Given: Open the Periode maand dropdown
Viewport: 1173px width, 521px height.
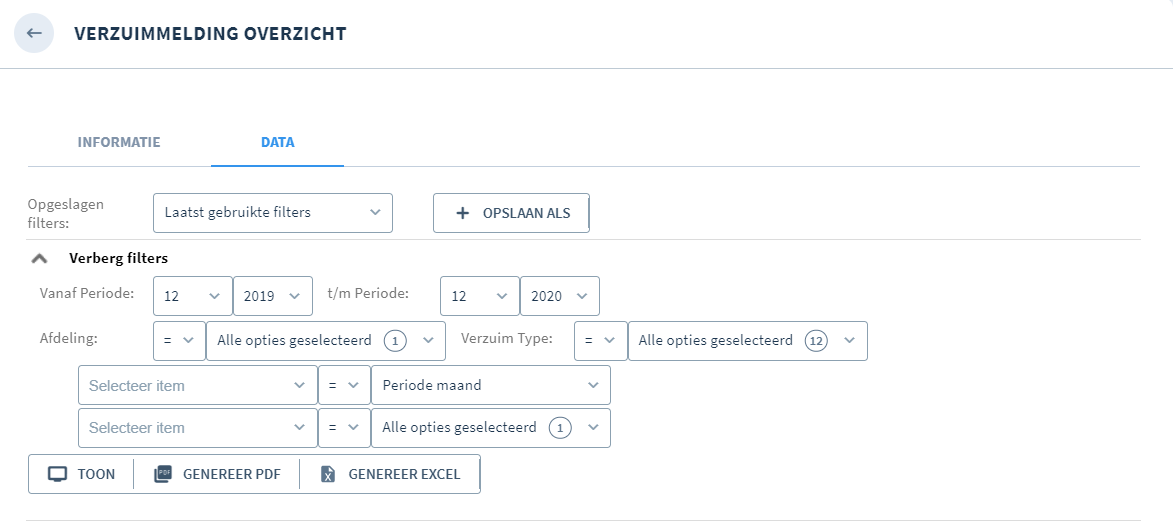Looking at the screenshot, I should (491, 386).
